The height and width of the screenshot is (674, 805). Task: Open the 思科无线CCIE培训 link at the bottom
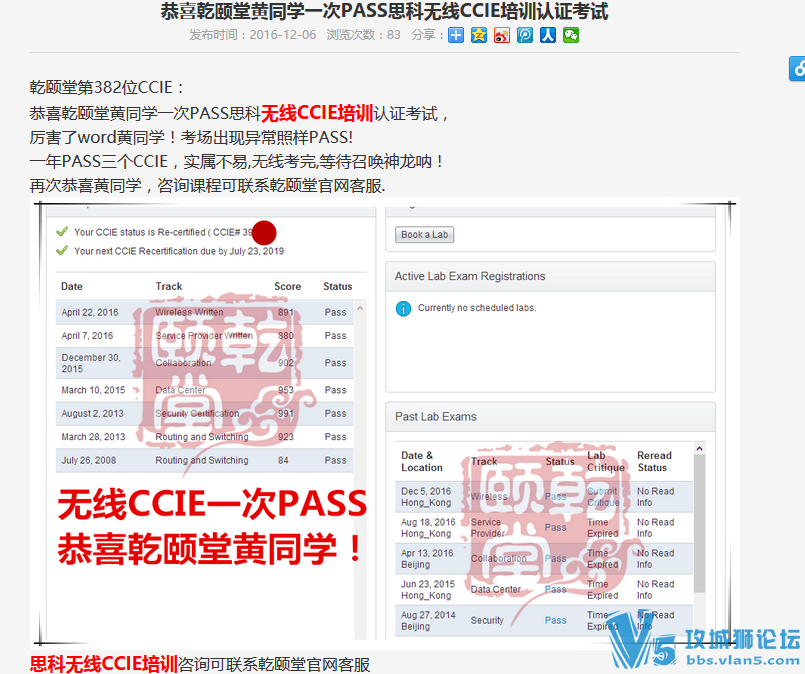[104, 664]
